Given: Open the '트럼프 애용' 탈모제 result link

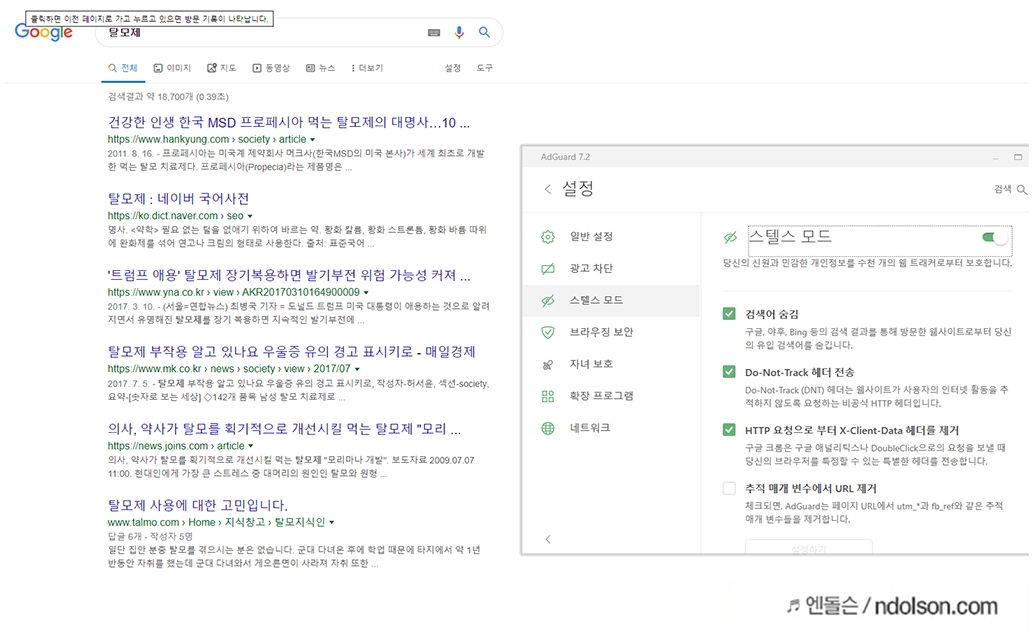Looking at the screenshot, I should (x=289, y=275).
